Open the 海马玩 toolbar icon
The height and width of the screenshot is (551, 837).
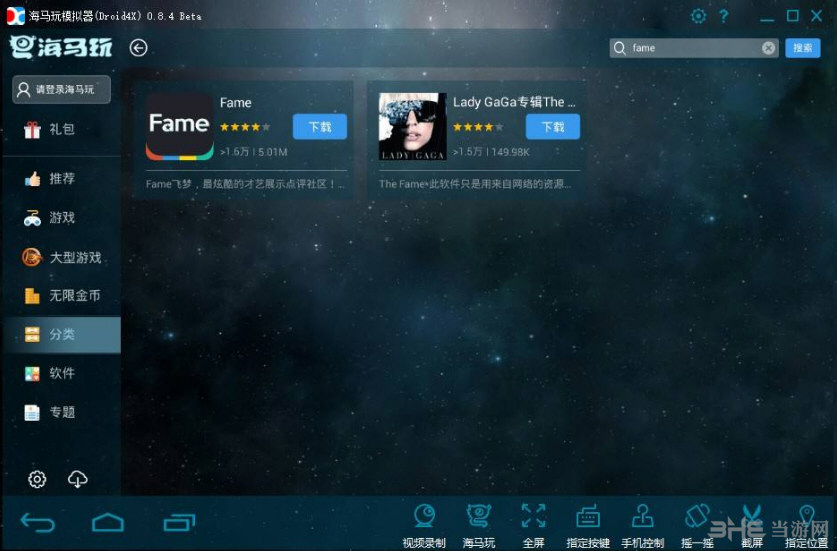click(478, 525)
